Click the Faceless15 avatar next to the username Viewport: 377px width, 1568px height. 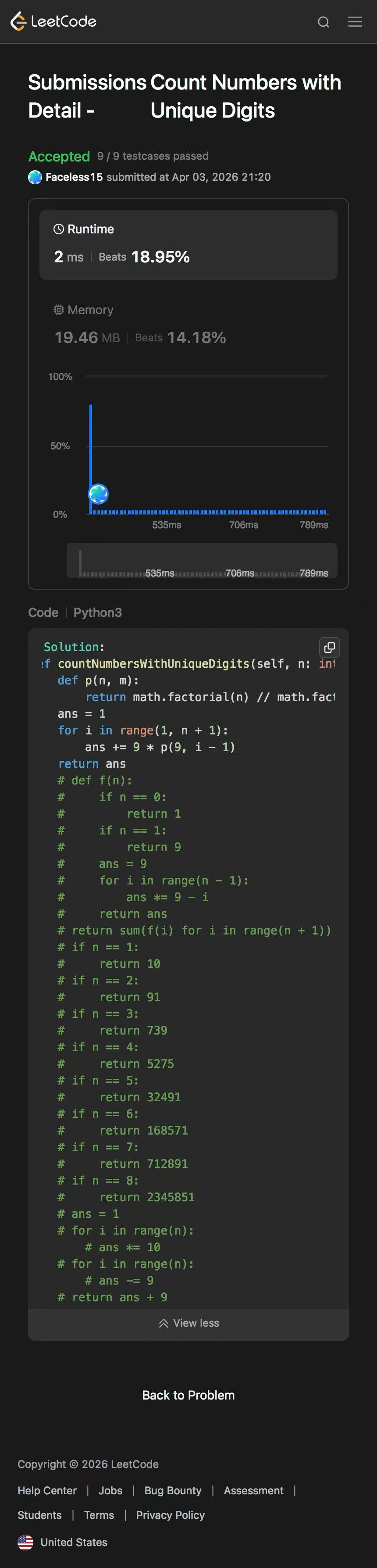[x=35, y=177]
